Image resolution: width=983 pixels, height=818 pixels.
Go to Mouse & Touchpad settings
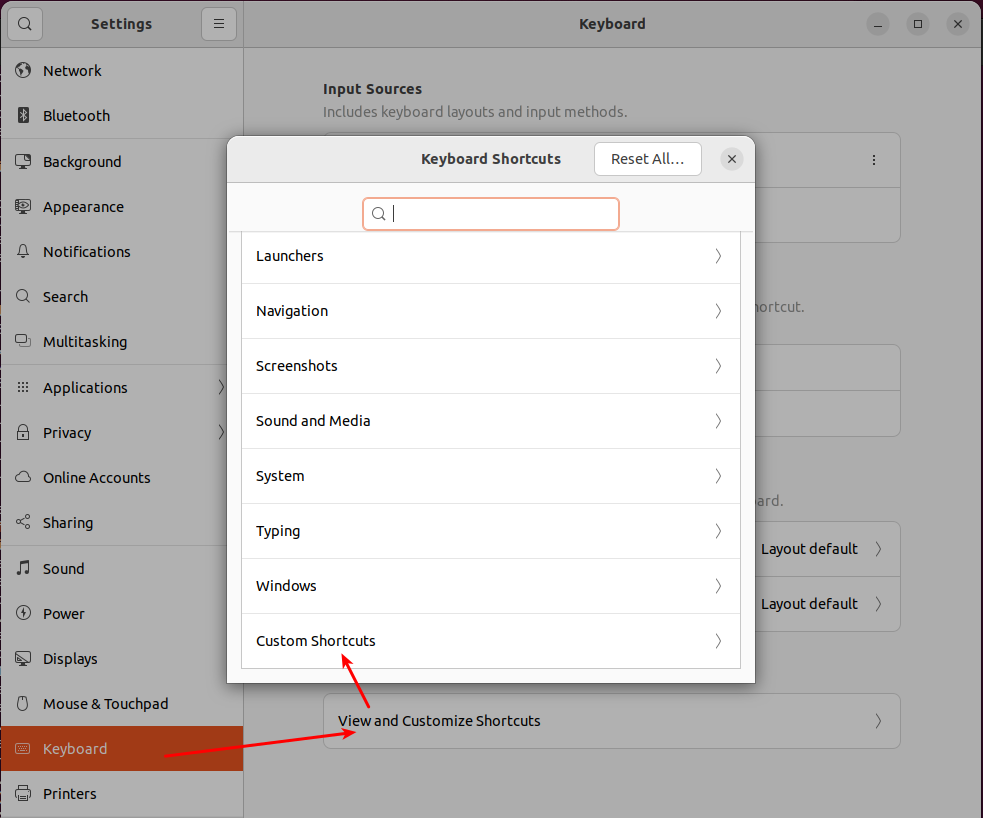pos(105,704)
